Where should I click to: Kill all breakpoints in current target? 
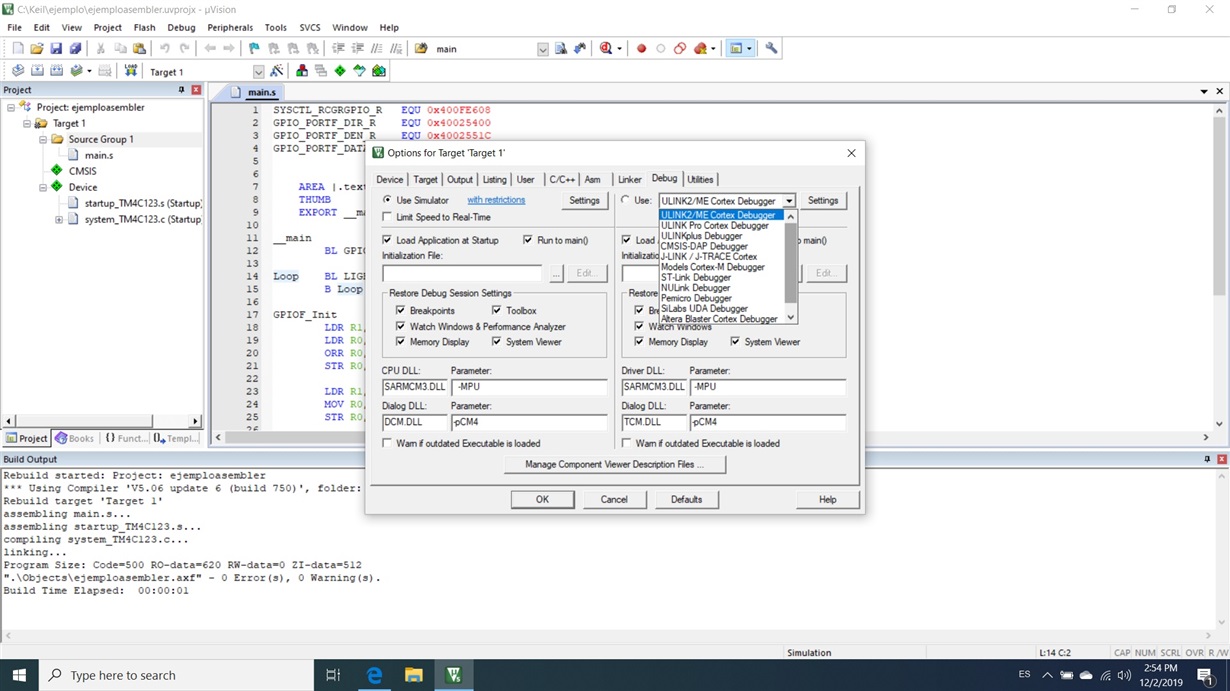click(700, 48)
